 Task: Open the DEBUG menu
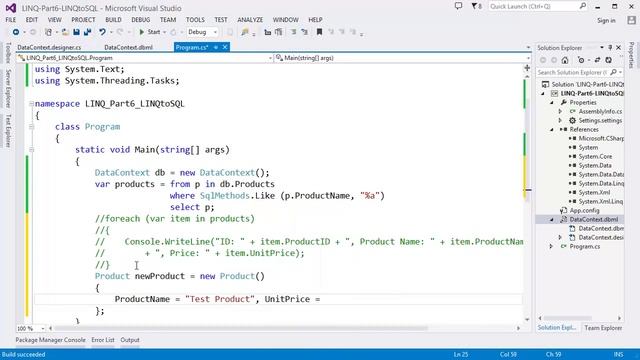(141, 20)
